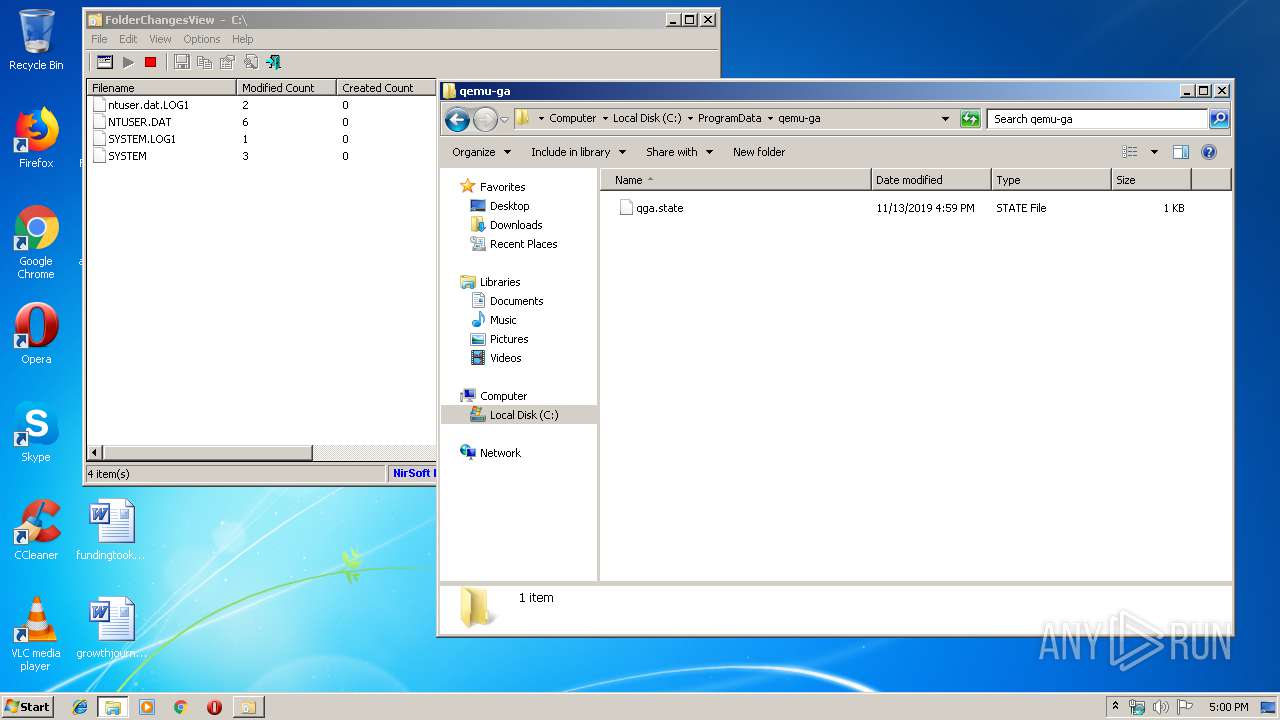Select Network in the navigation pane
This screenshot has width=1280, height=720.
pos(499,453)
